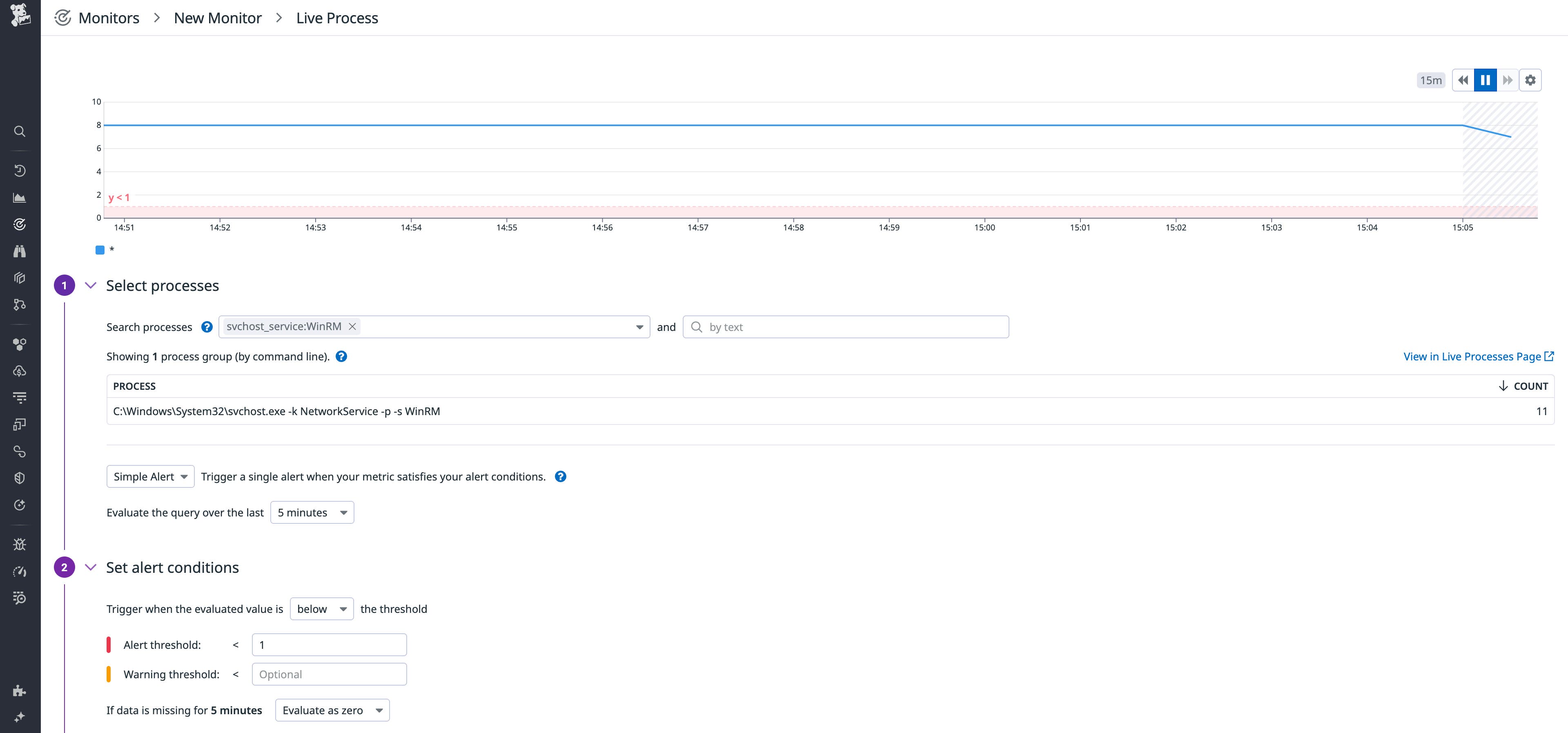Rewind the graph timeframe with back arrows

1463,80
